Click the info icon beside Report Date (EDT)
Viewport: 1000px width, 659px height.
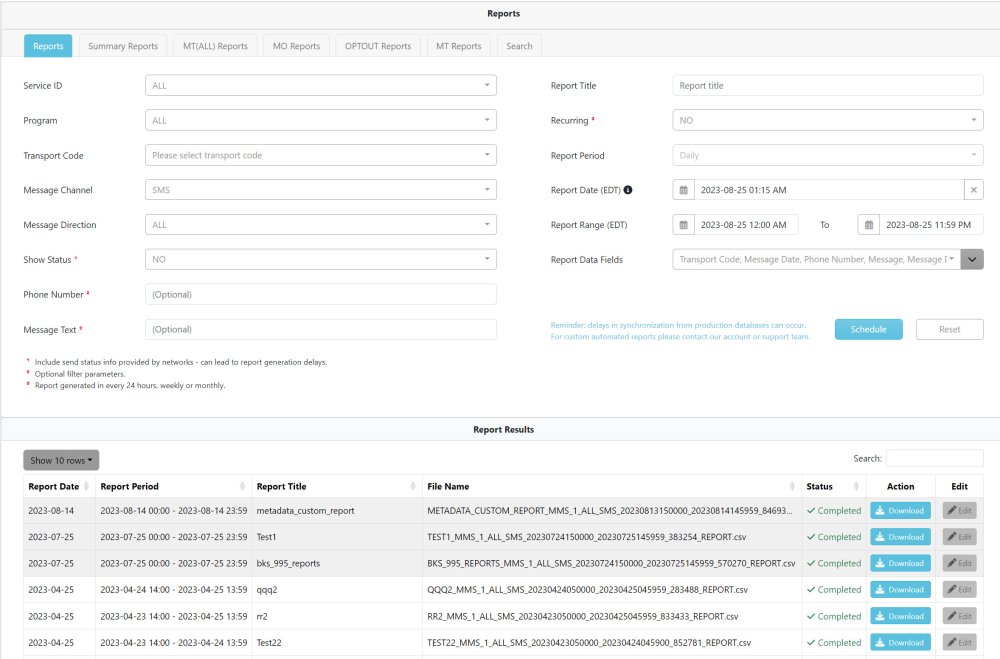[629, 190]
